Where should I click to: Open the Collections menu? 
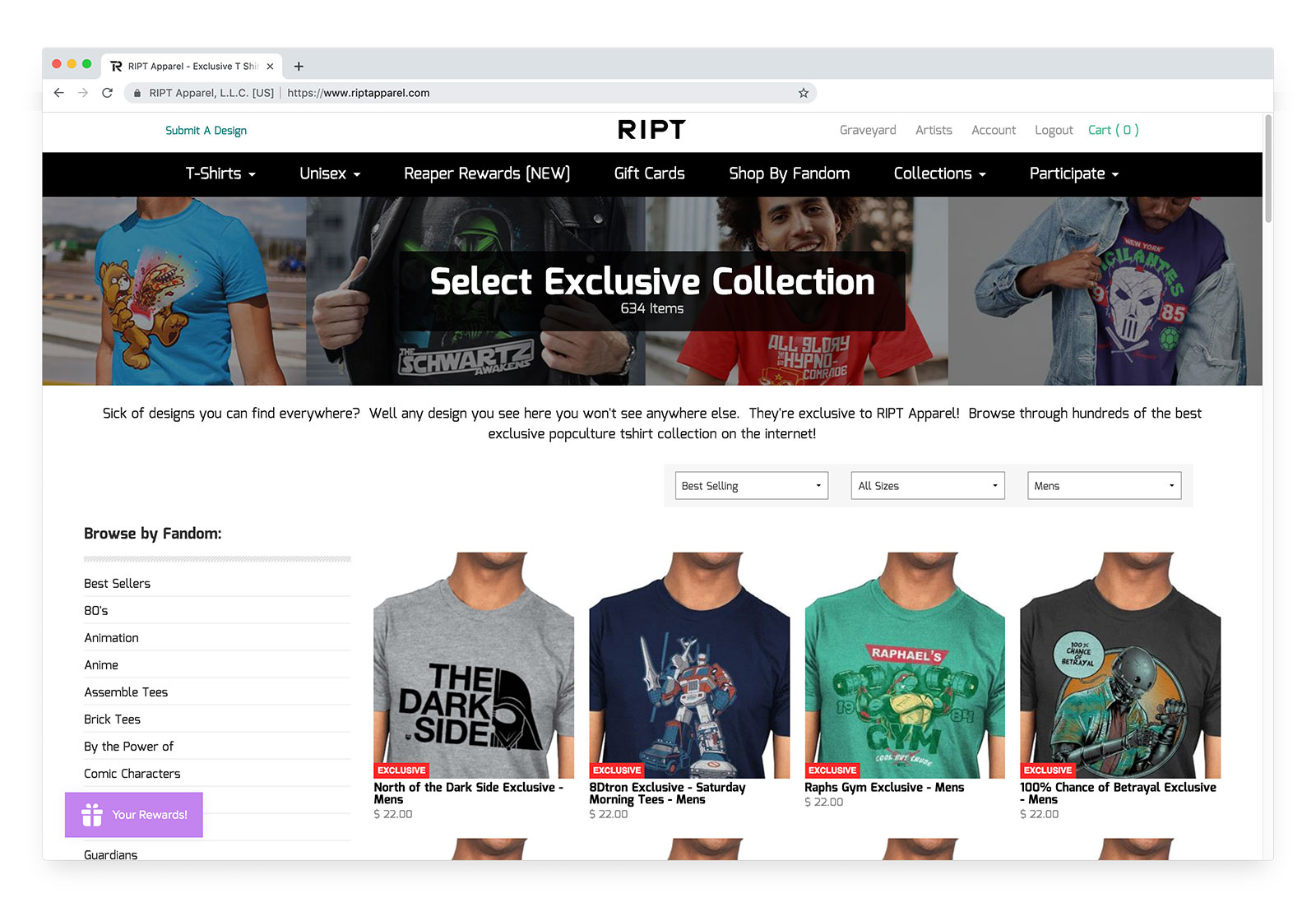click(939, 173)
